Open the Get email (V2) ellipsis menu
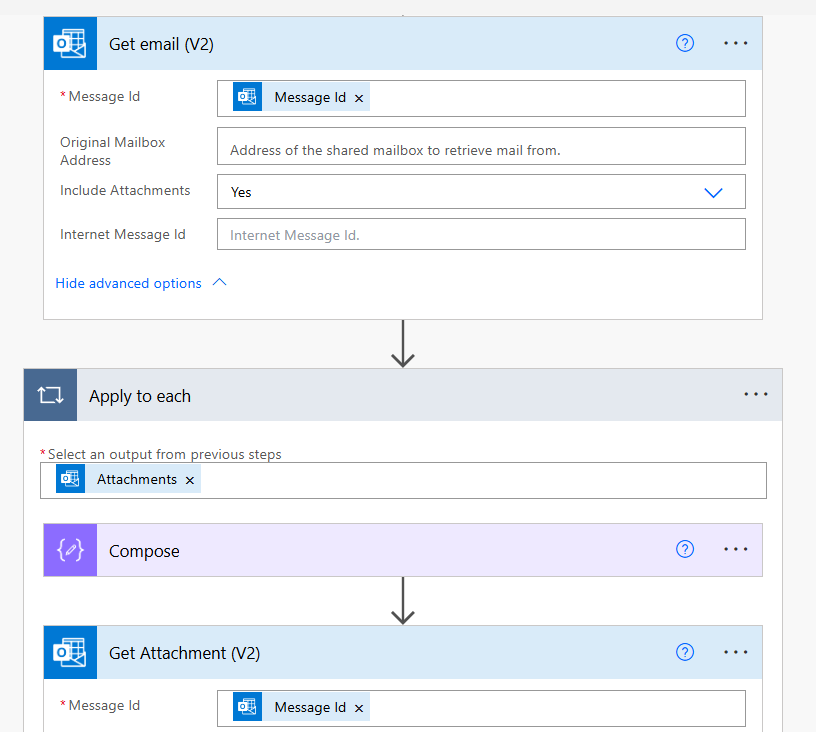816x732 pixels. point(735,43)
